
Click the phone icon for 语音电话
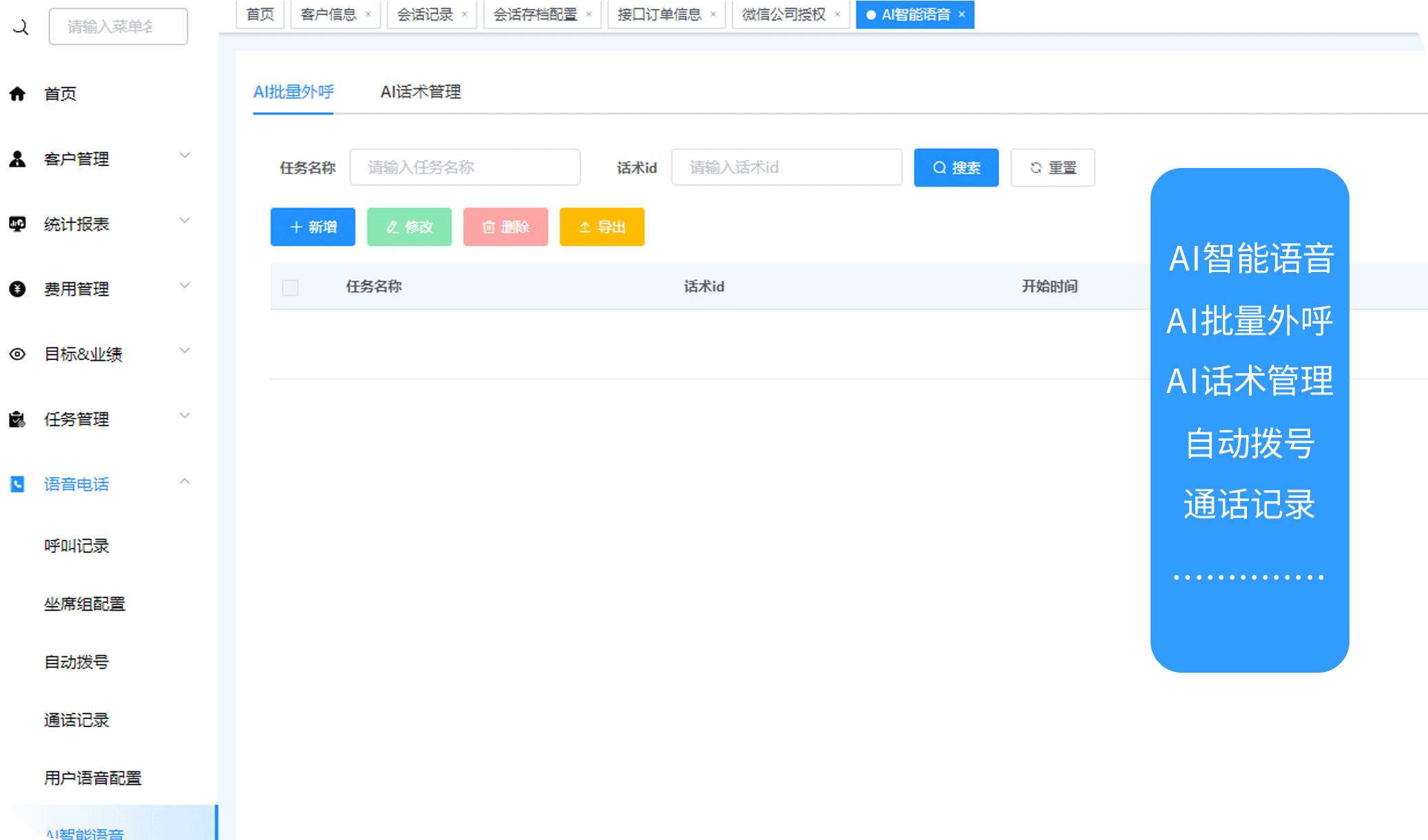[x=17, y=484]
